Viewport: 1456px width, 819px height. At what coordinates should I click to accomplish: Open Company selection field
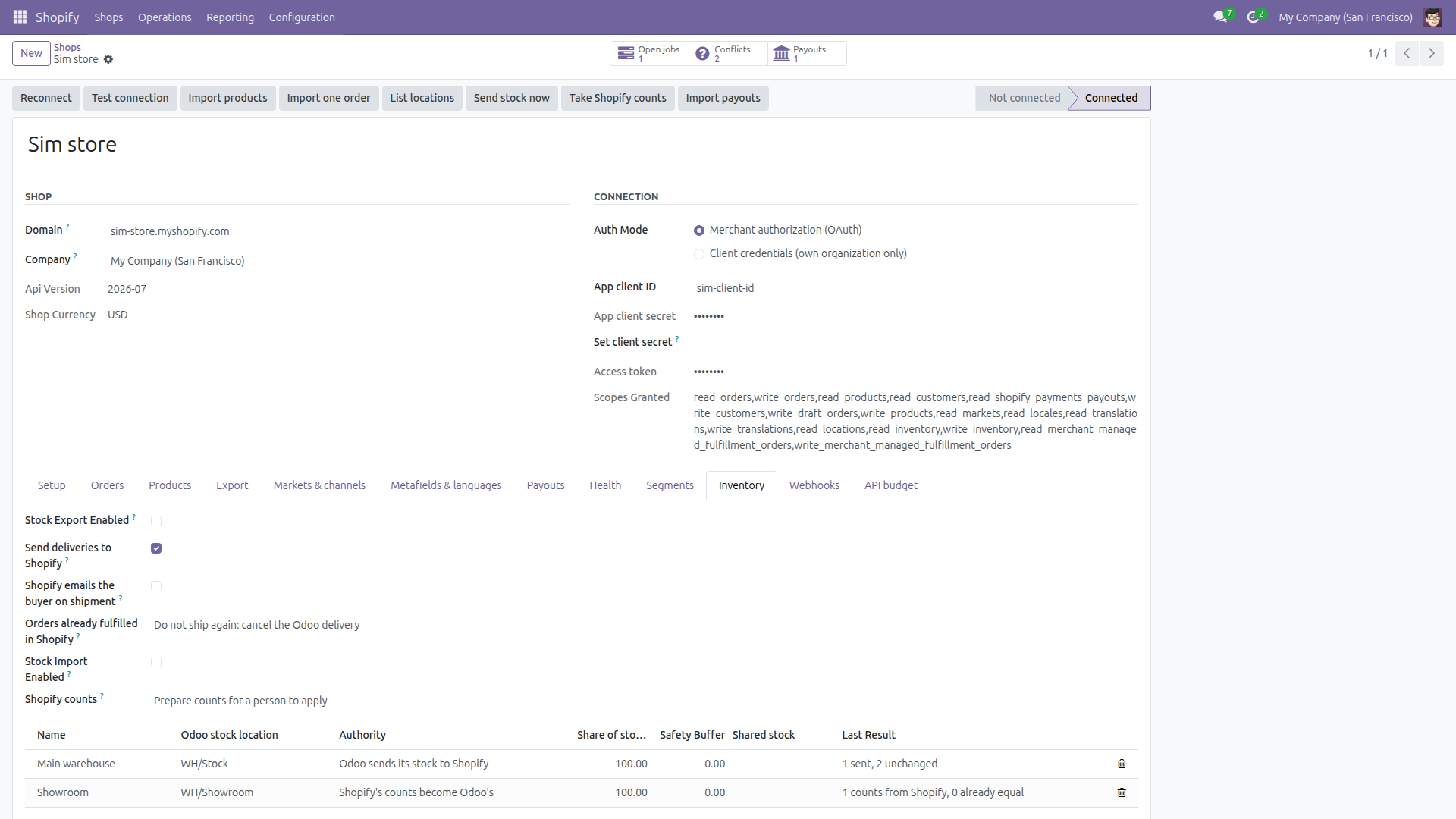(338, 261)
